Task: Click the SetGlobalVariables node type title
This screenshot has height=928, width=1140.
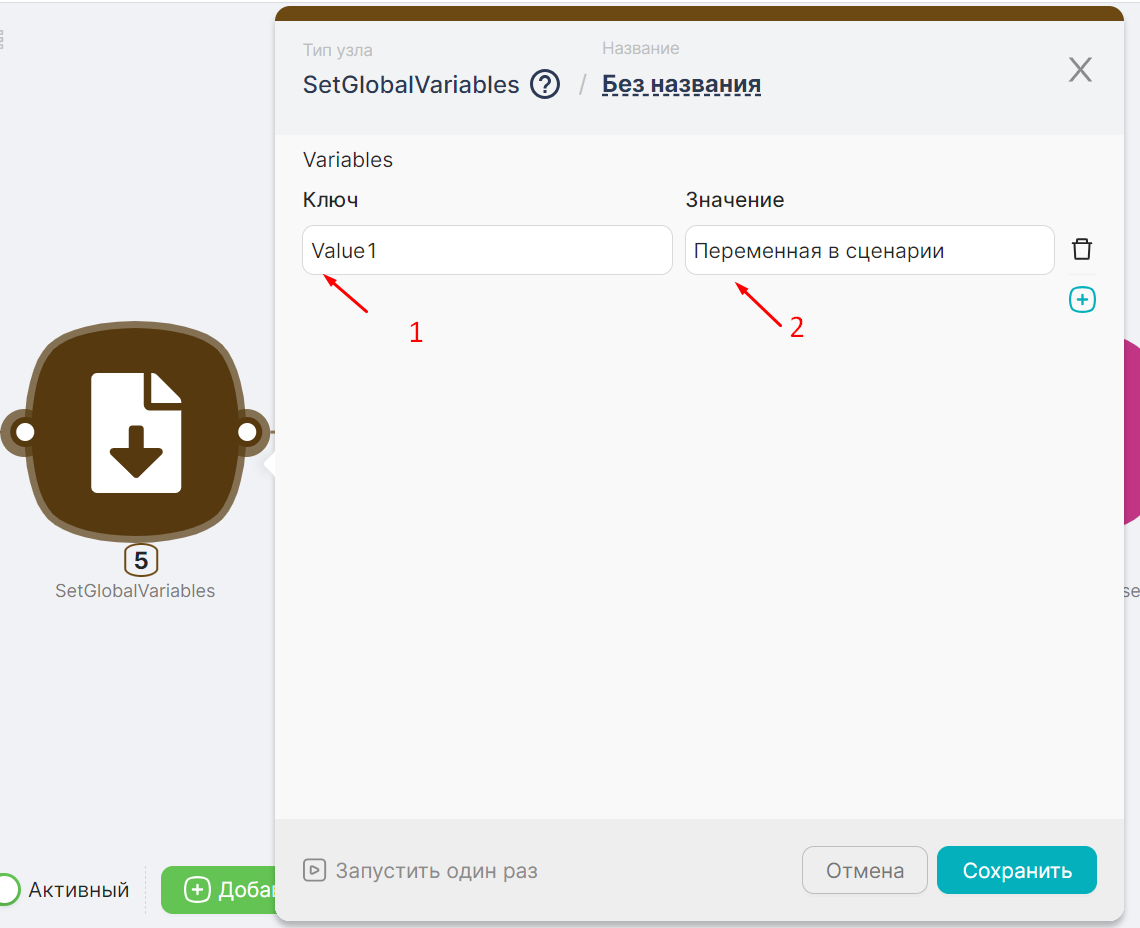Action: (411, 84)
